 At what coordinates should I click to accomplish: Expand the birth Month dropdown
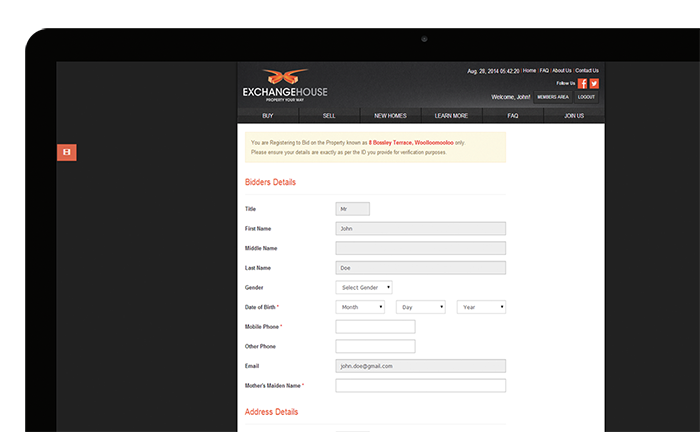[360, 307]
